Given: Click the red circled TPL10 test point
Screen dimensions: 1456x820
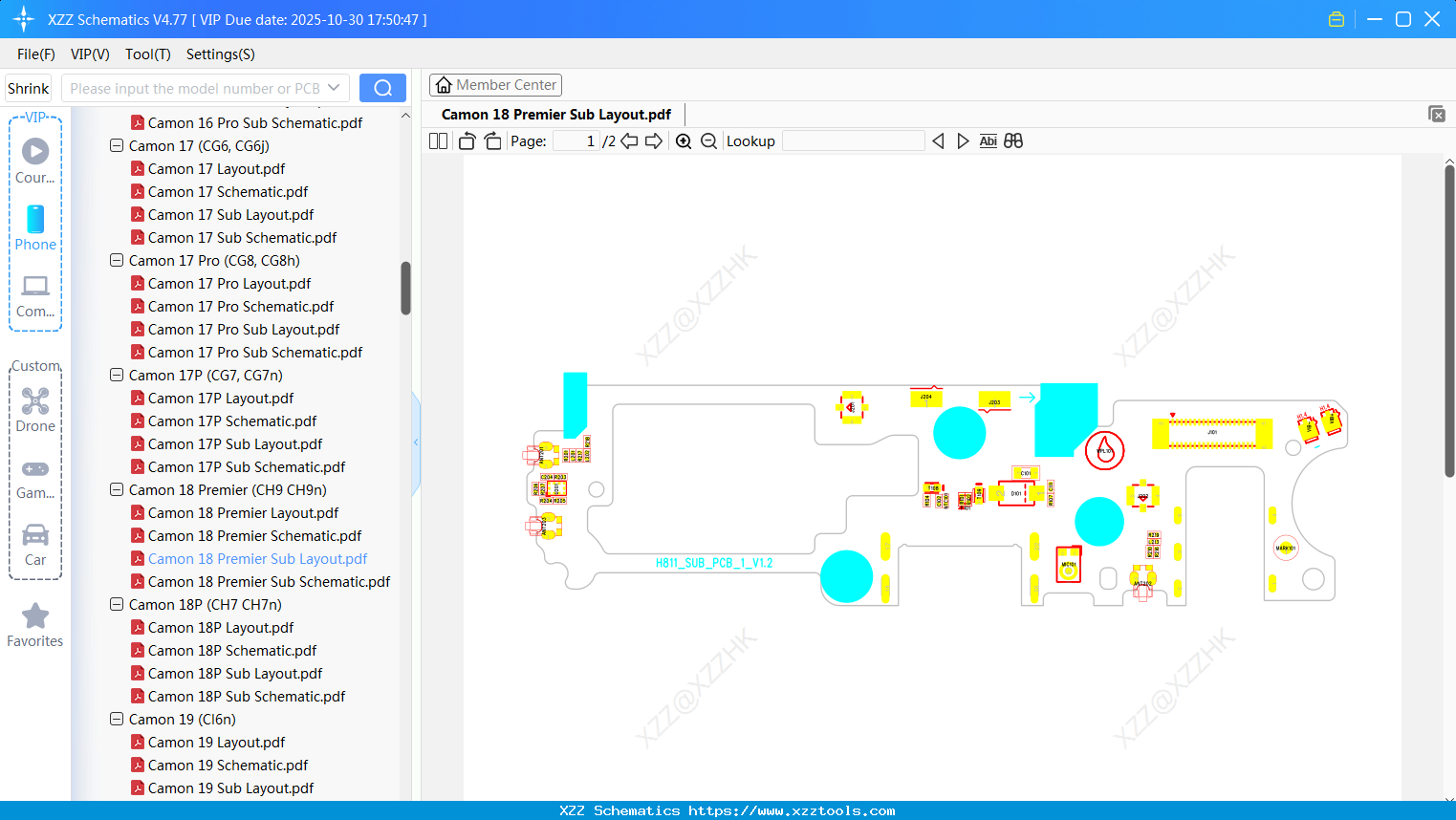Looking at the screenshot, I should pos(1105,450).
